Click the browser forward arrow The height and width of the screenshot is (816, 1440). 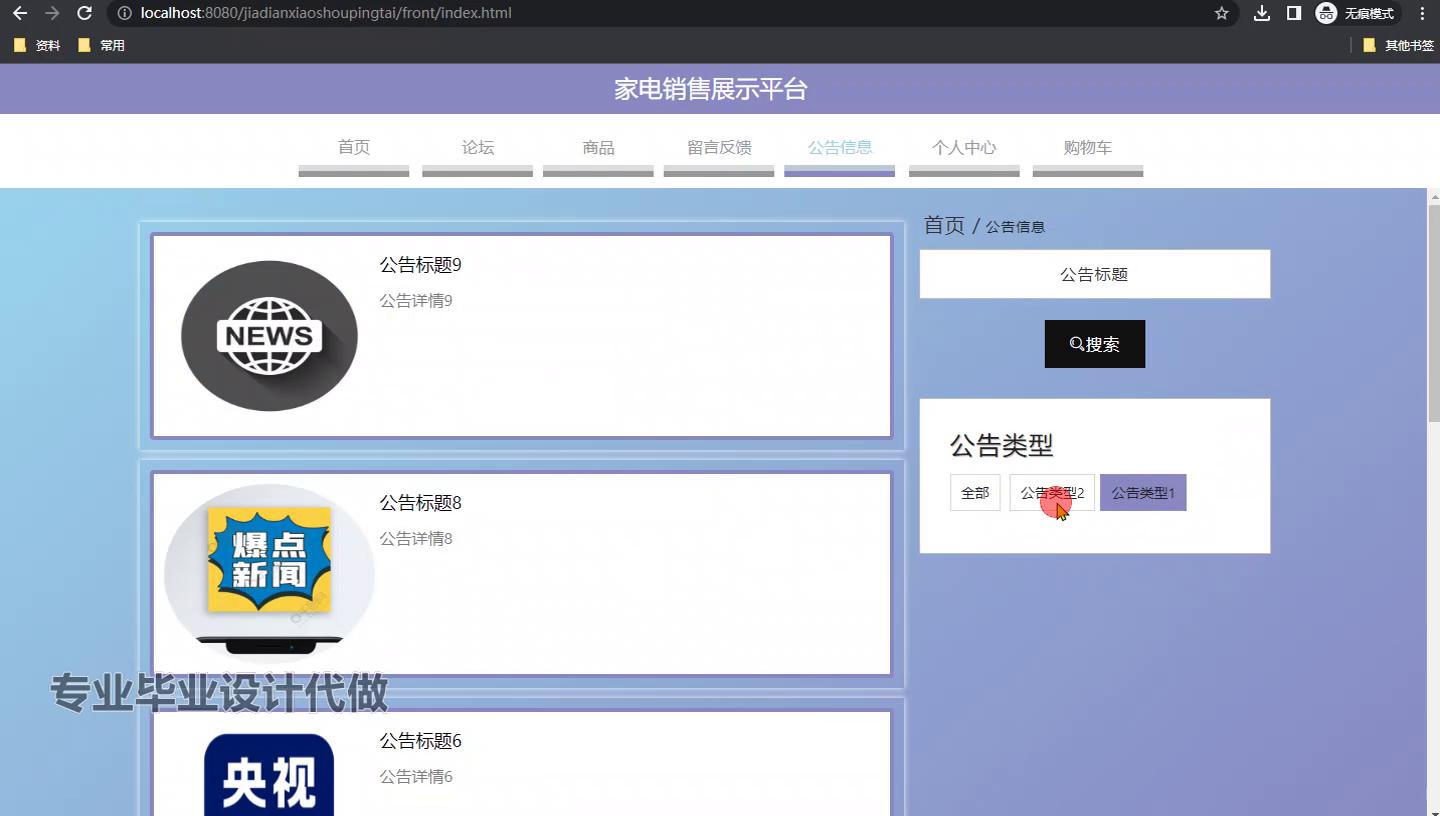click(x=52, y=13)
